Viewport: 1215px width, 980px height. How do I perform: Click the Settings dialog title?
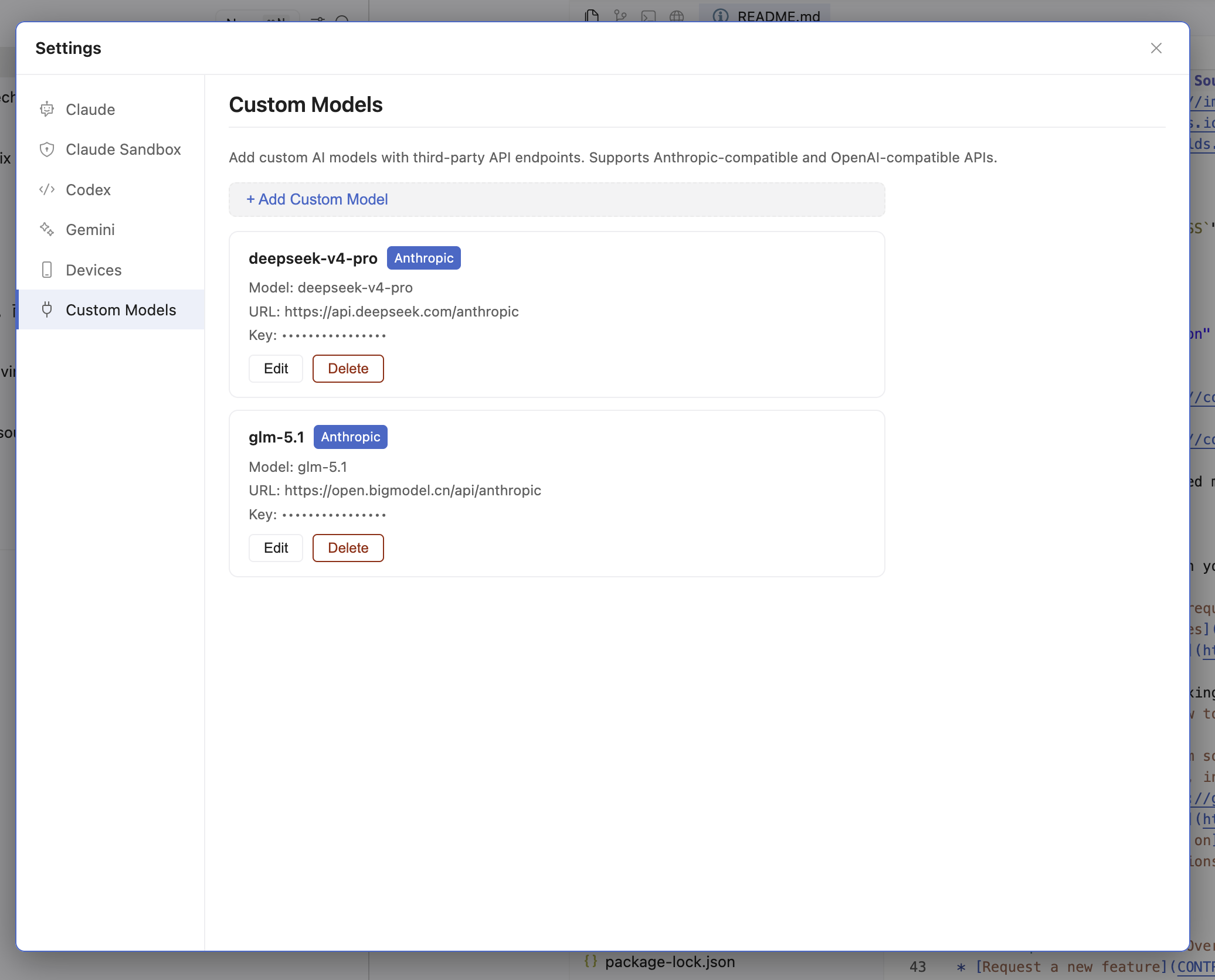tap(69, 48)
